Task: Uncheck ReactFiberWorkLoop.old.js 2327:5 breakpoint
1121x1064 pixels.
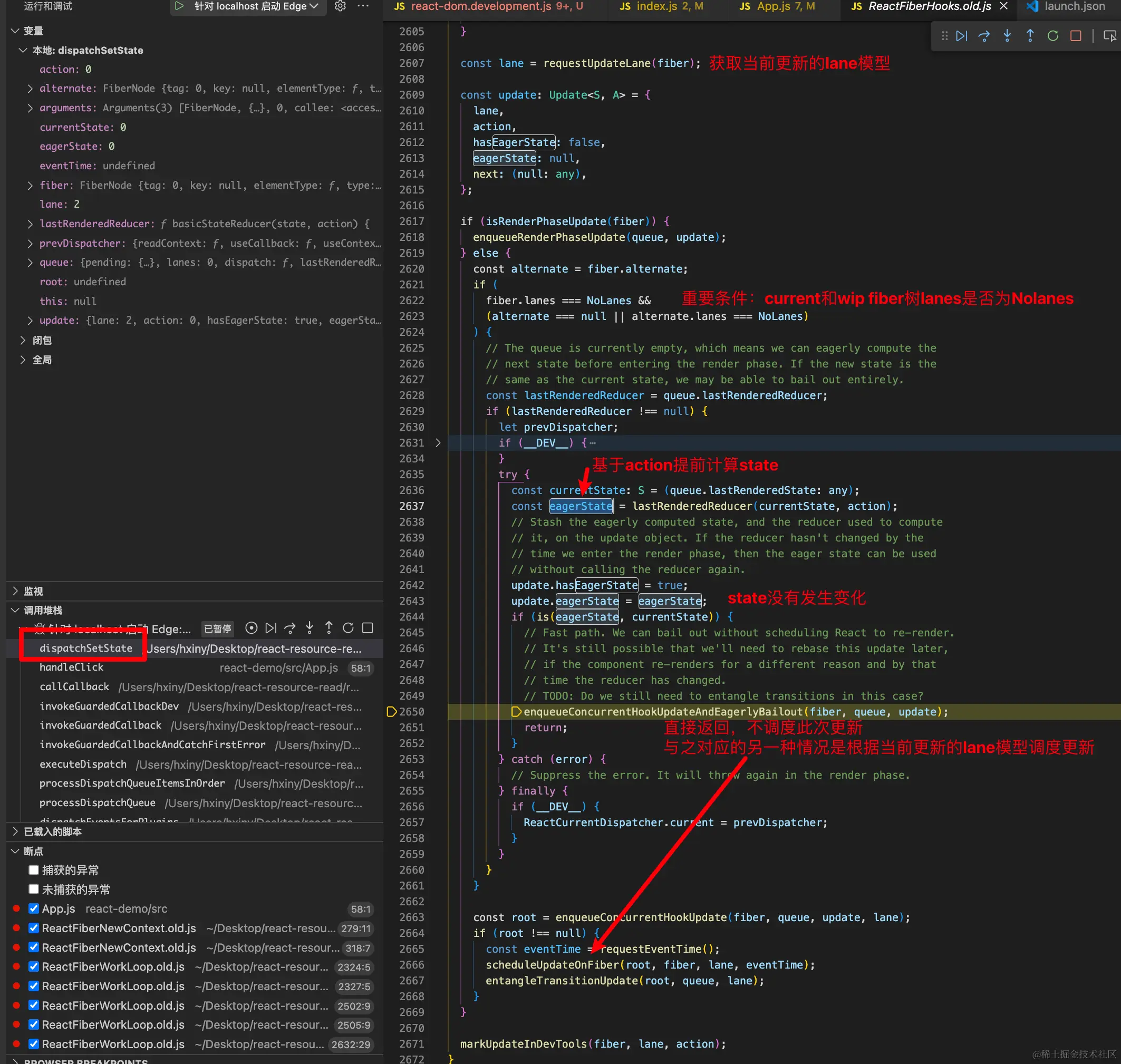Action: (x=33, y=985)
